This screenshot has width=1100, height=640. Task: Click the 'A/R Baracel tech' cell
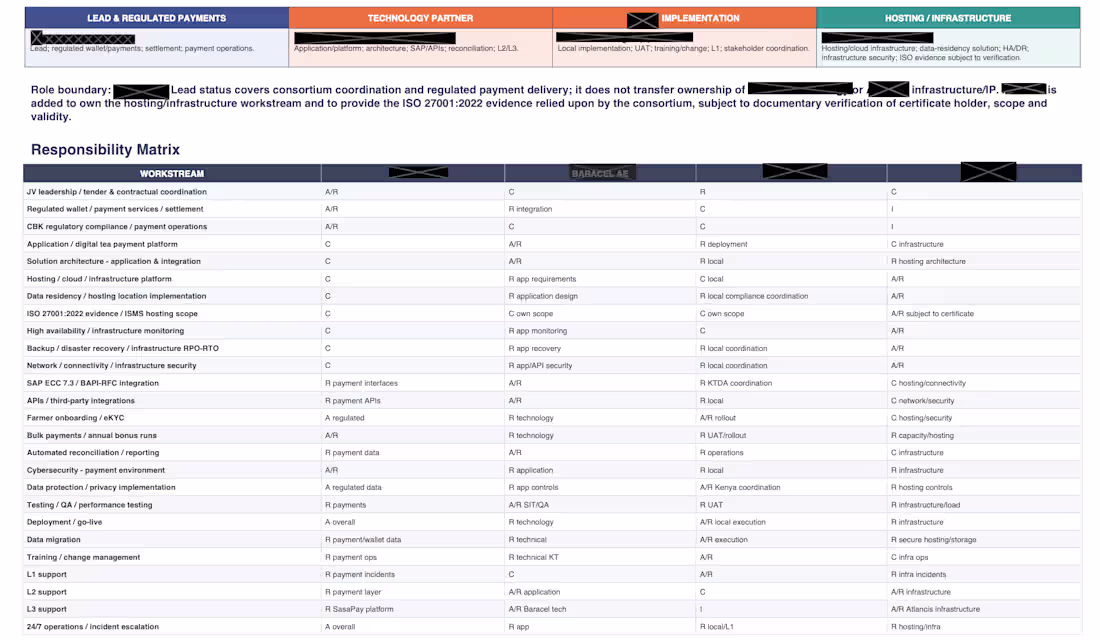click(x=537, y=609)
